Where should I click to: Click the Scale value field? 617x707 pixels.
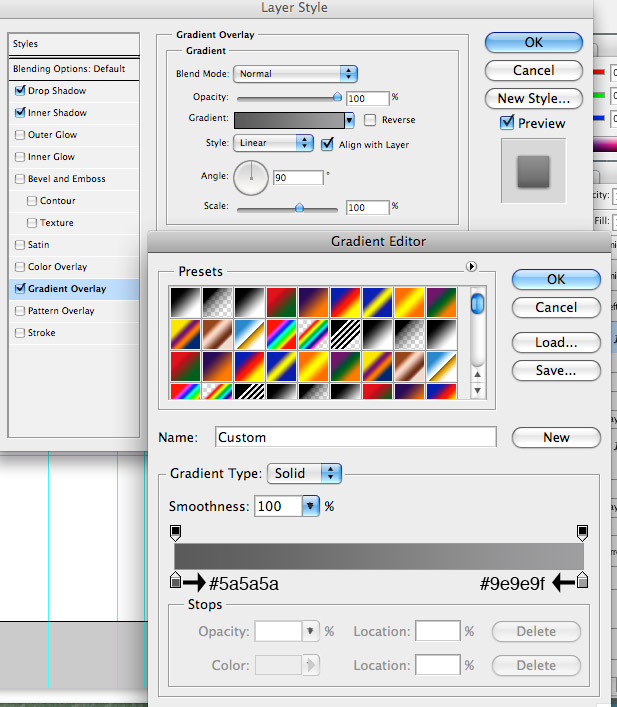[x=367, y=207]
